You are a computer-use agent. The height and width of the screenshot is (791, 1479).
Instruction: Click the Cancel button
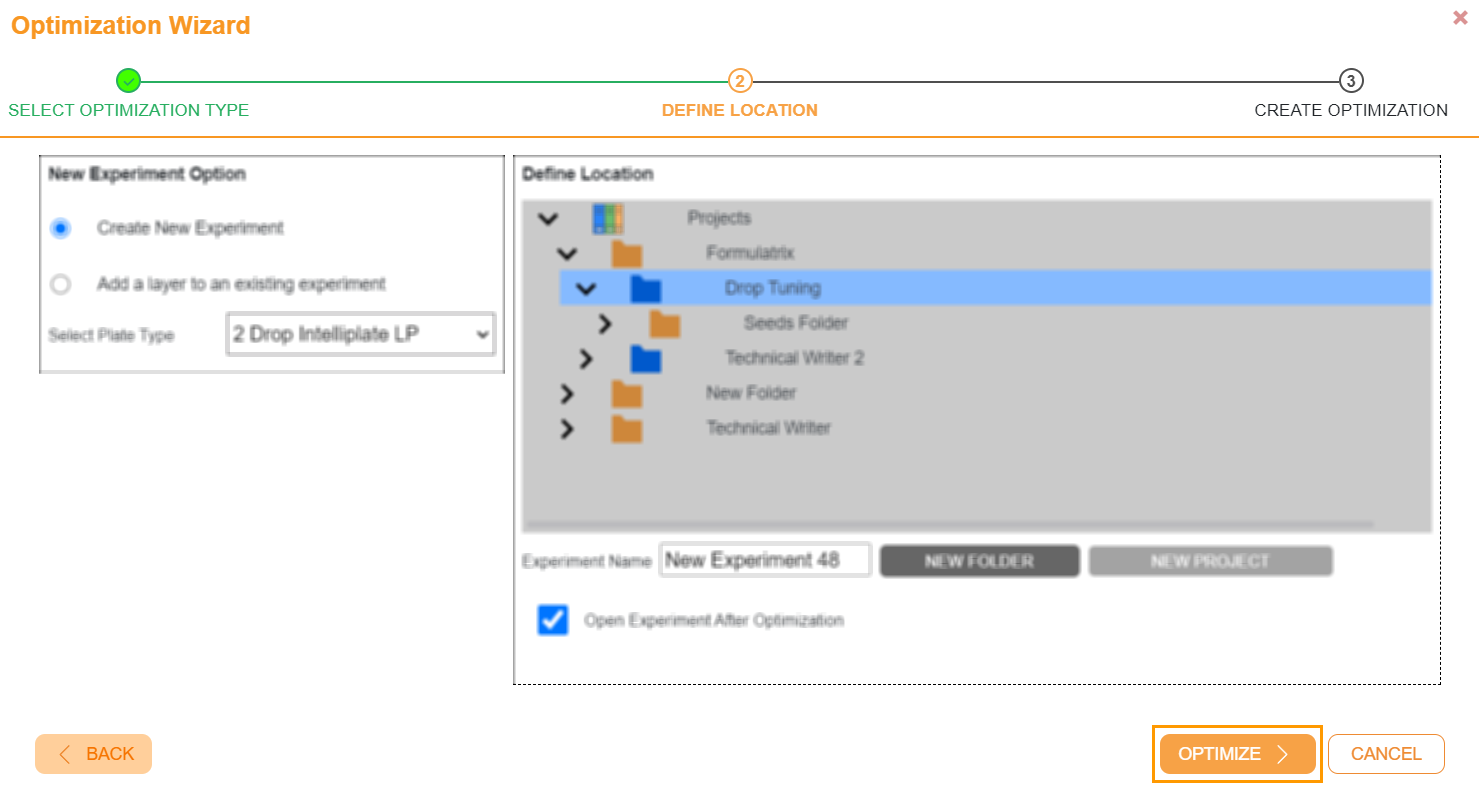pyautogui.click(x=1386, y=754)
